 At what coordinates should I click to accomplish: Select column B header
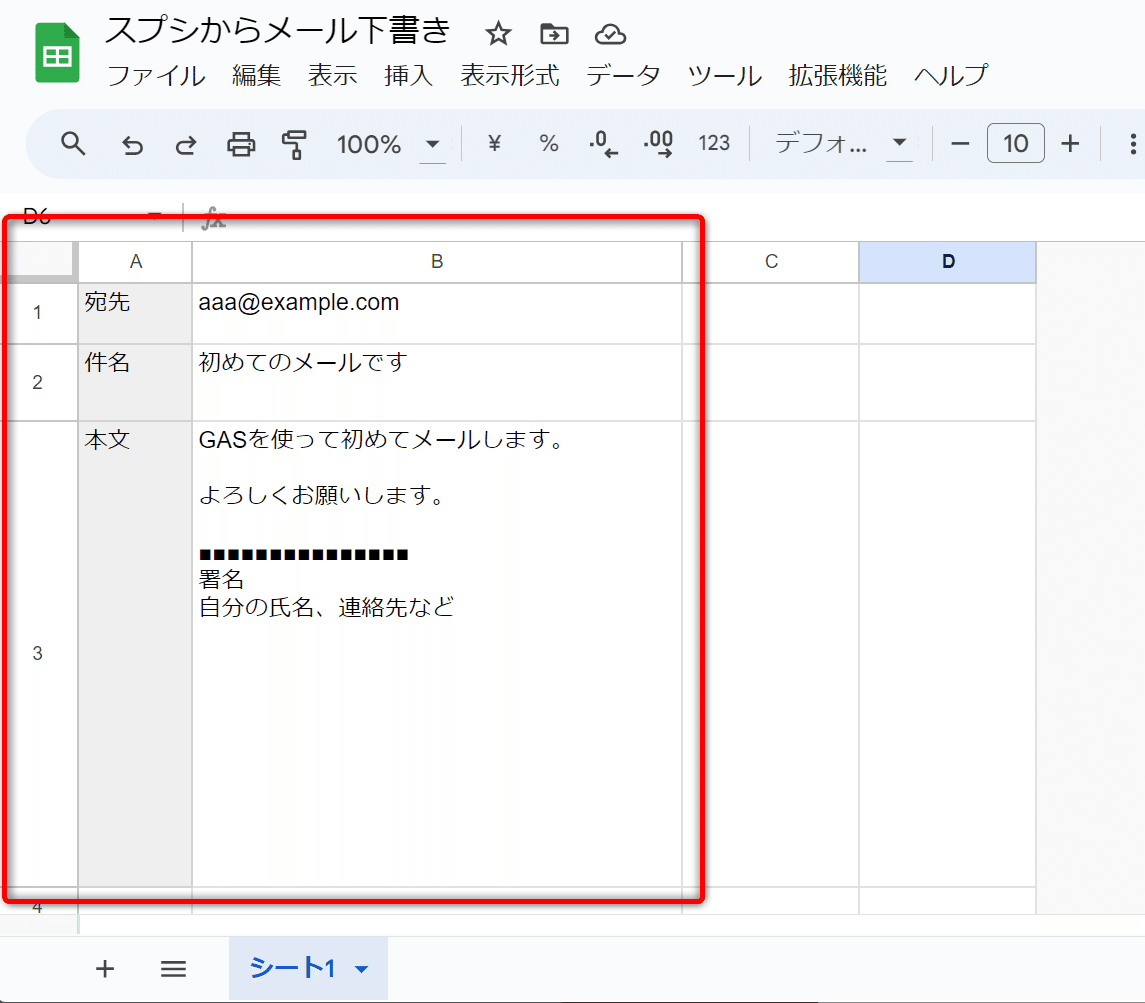click(x=437, y=261)
